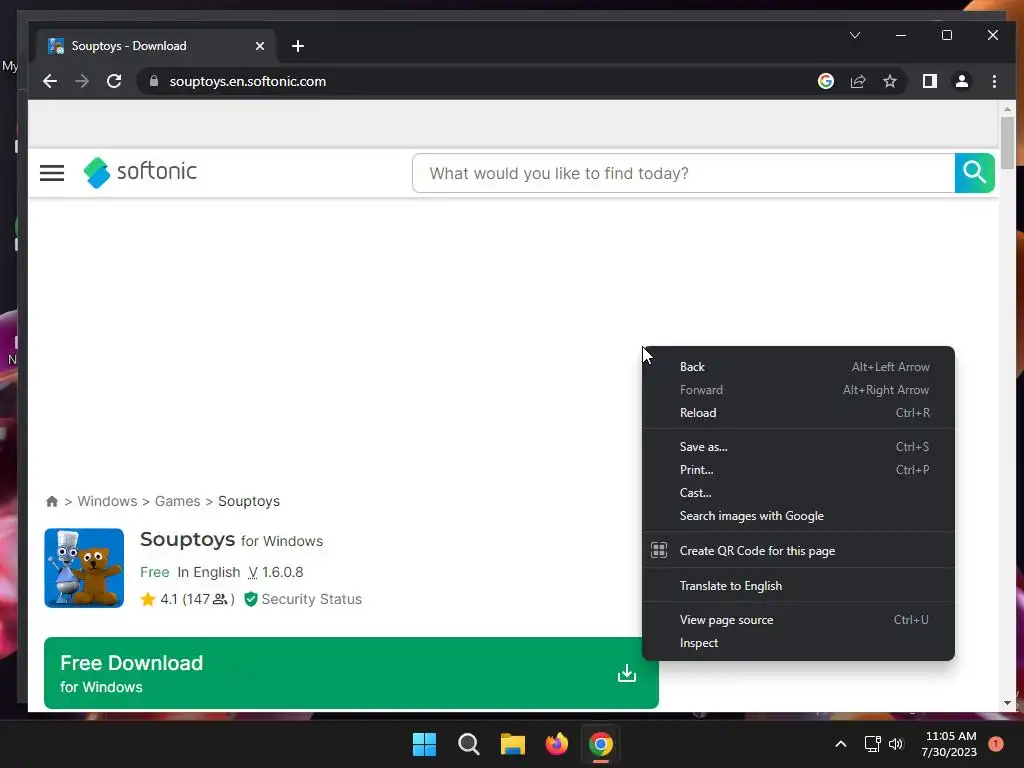1024x768 pixels.
Task: Show hidden system tray icons
Action: click(x=841, y=744)
